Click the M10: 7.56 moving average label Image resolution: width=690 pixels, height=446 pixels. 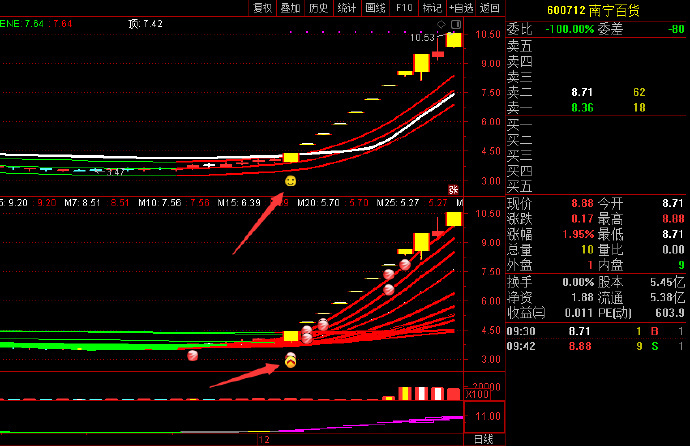[x=160, y=203]
